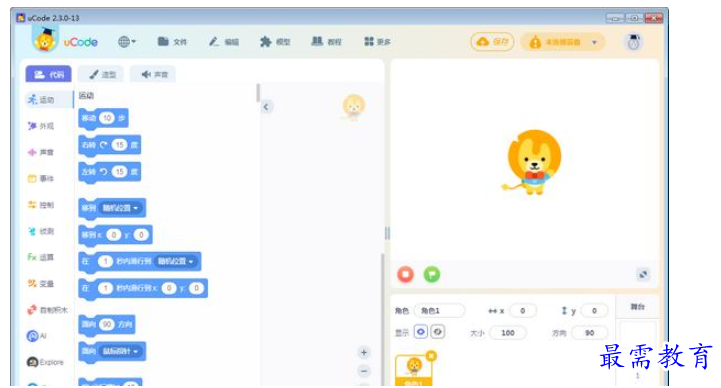Switch to the 造型 costumes tab
Image resolution: width=721 pixels, height=388 pixels.
point(101,74)
